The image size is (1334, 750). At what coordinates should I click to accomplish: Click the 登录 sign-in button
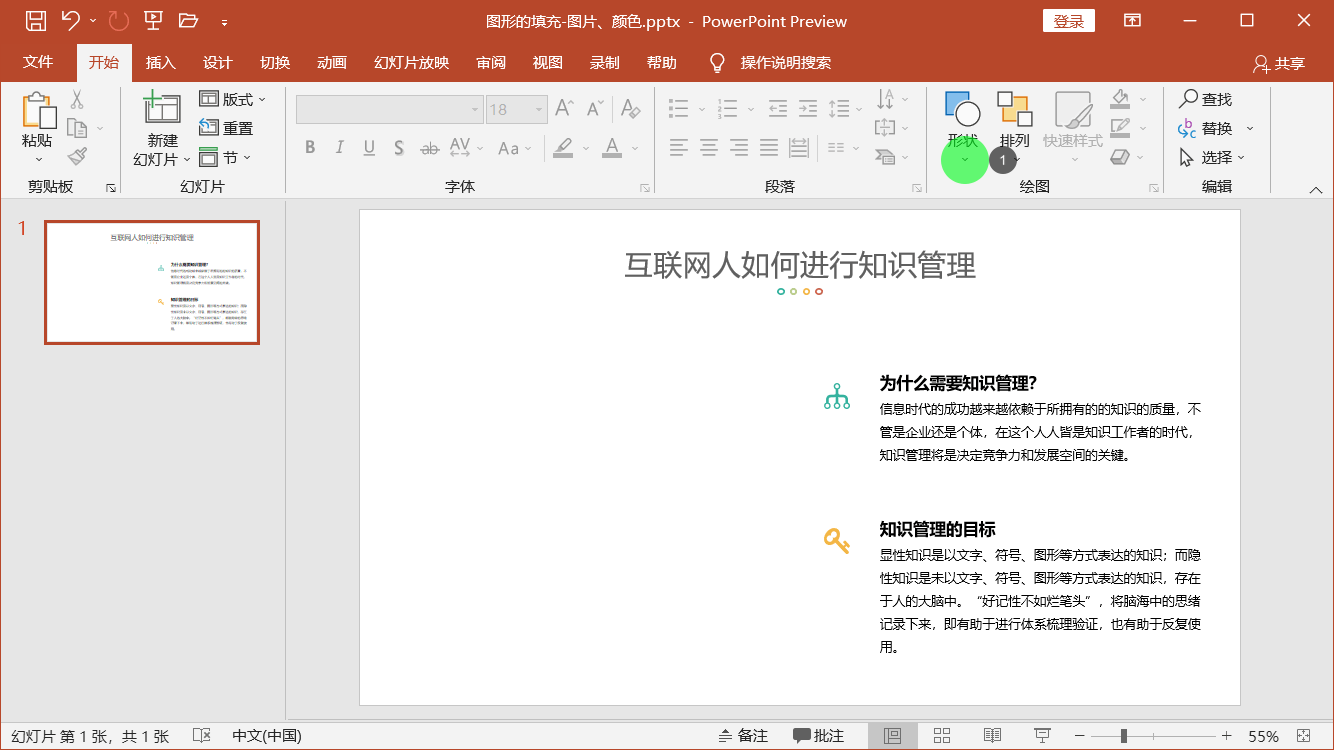point(1068,21)
